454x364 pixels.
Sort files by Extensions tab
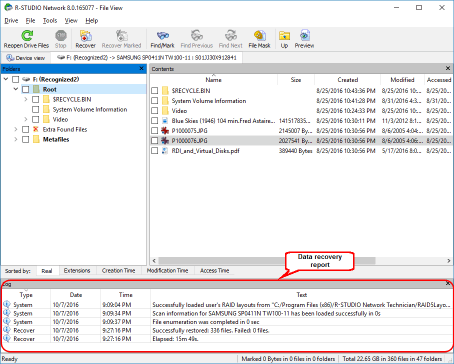click(x=77, y=271)
